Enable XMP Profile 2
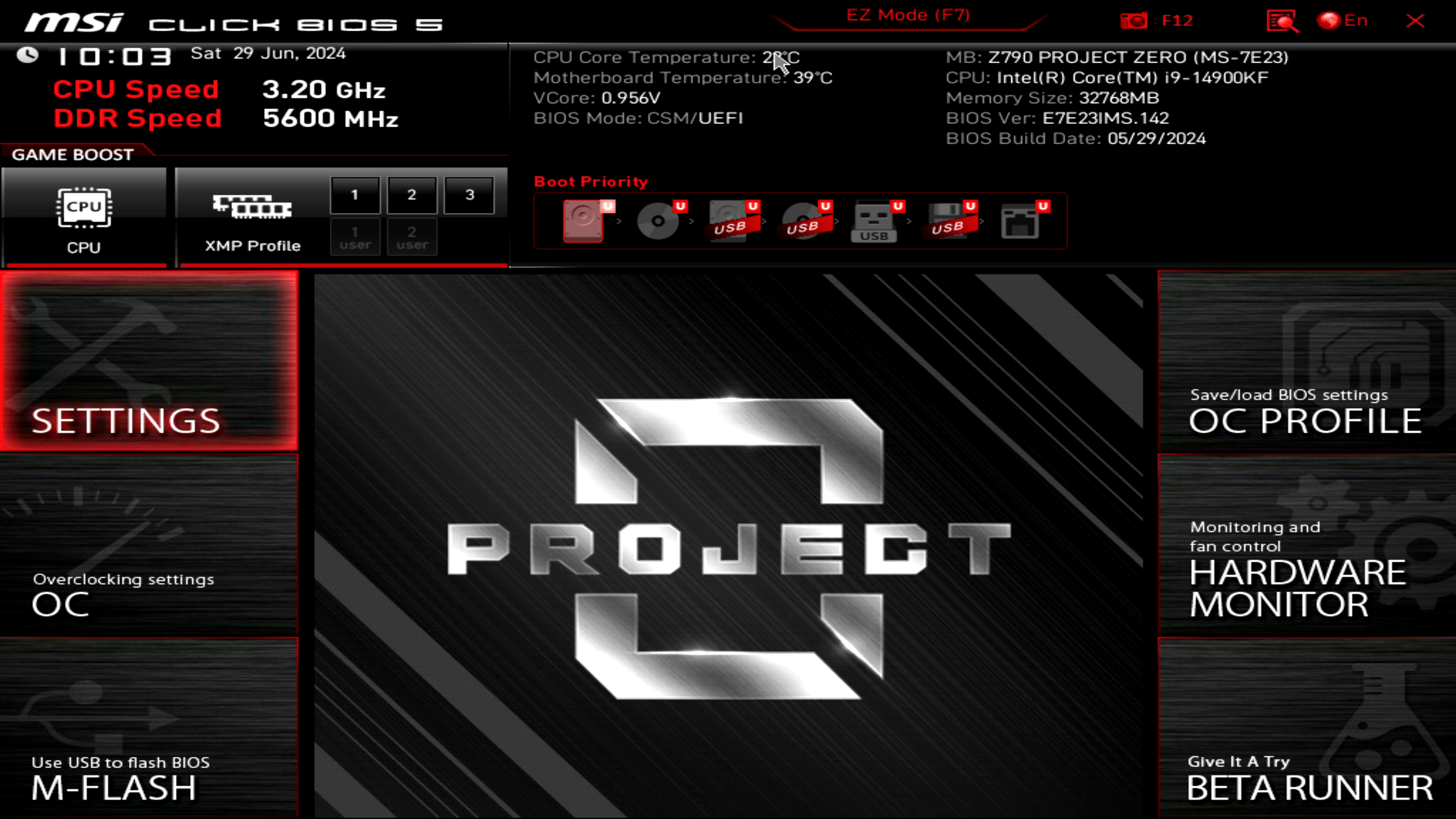This screenshot has height=819, width=1456. 412,195
